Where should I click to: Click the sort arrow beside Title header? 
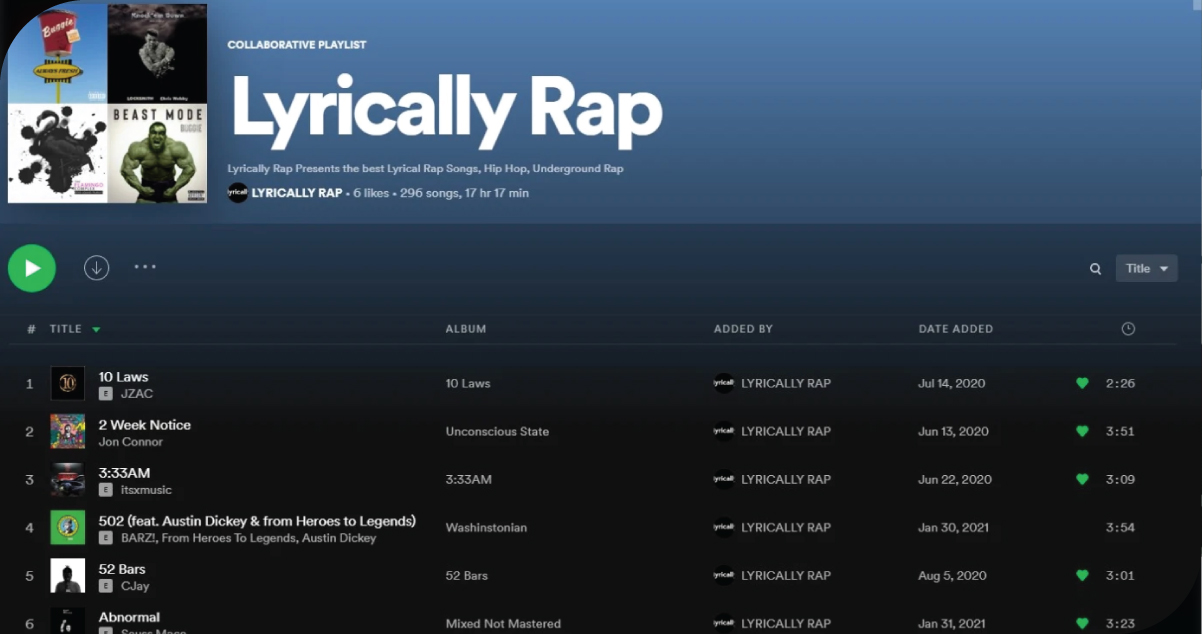pos(96,329)
